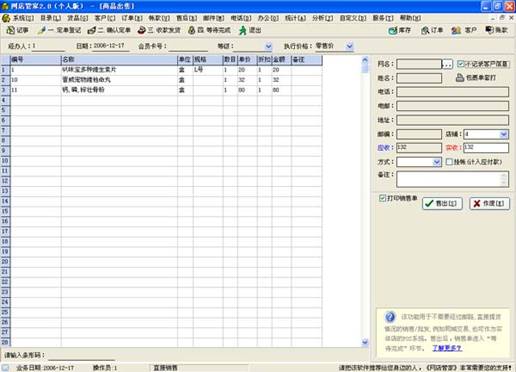Click the 会员卡号 input field
This screenshot has height=372, width=516.
(x=188, y=46)
